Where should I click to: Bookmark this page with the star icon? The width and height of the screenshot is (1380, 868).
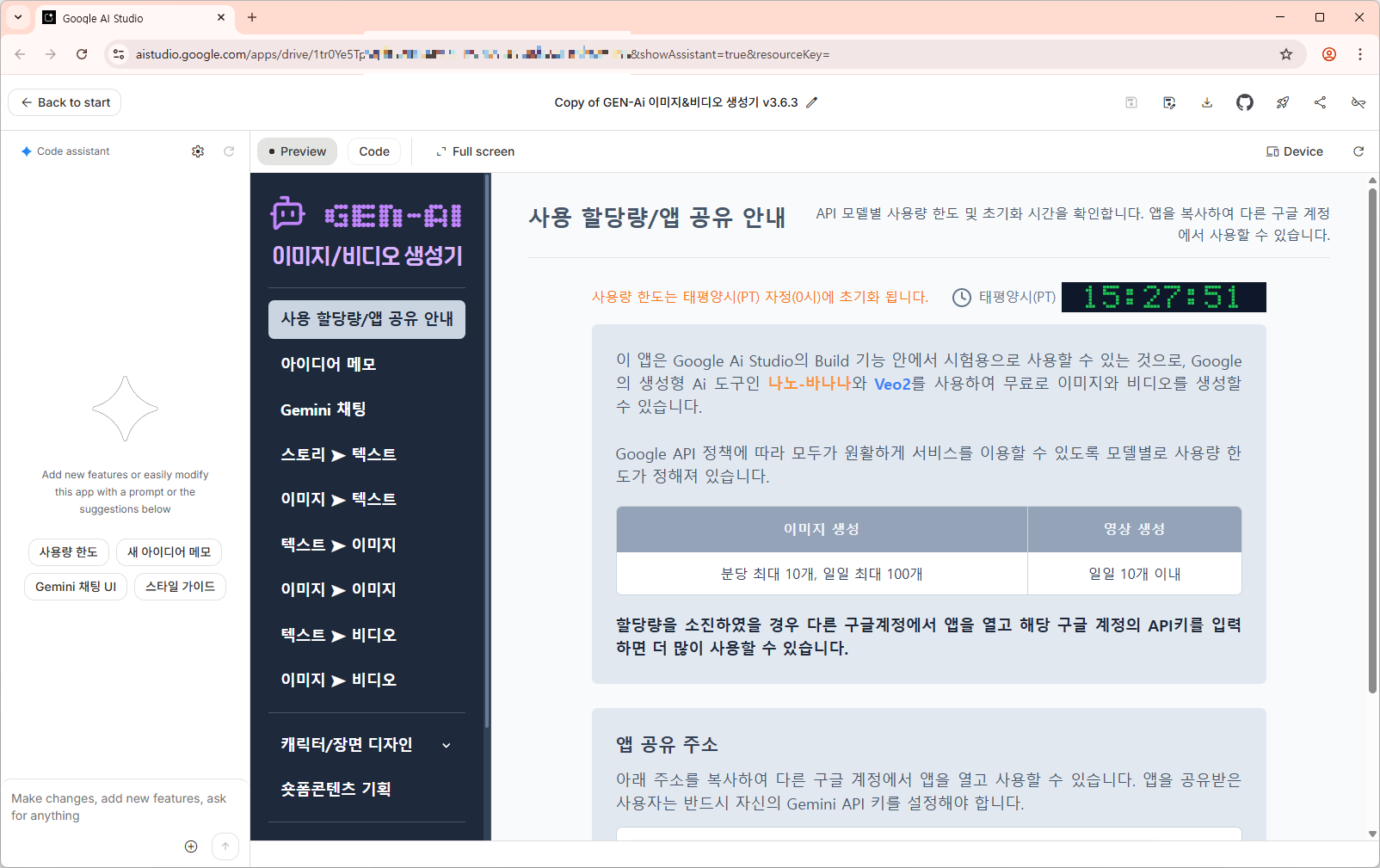(1286, 54)
